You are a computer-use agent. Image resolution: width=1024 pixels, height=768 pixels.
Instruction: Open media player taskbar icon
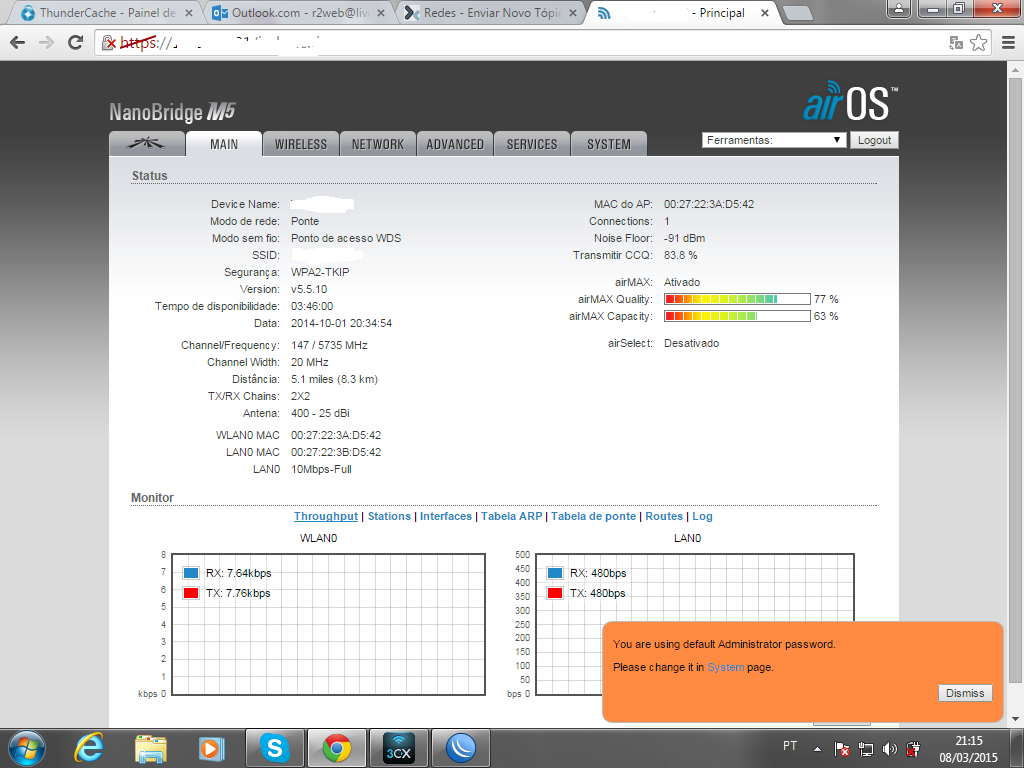(212, 748)
